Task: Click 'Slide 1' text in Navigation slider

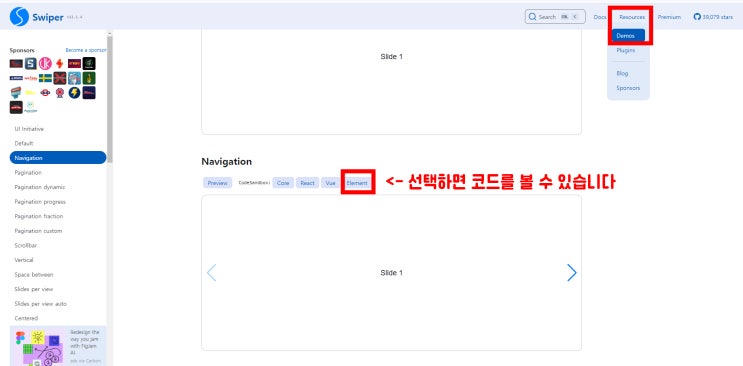Action: point(391,273)
